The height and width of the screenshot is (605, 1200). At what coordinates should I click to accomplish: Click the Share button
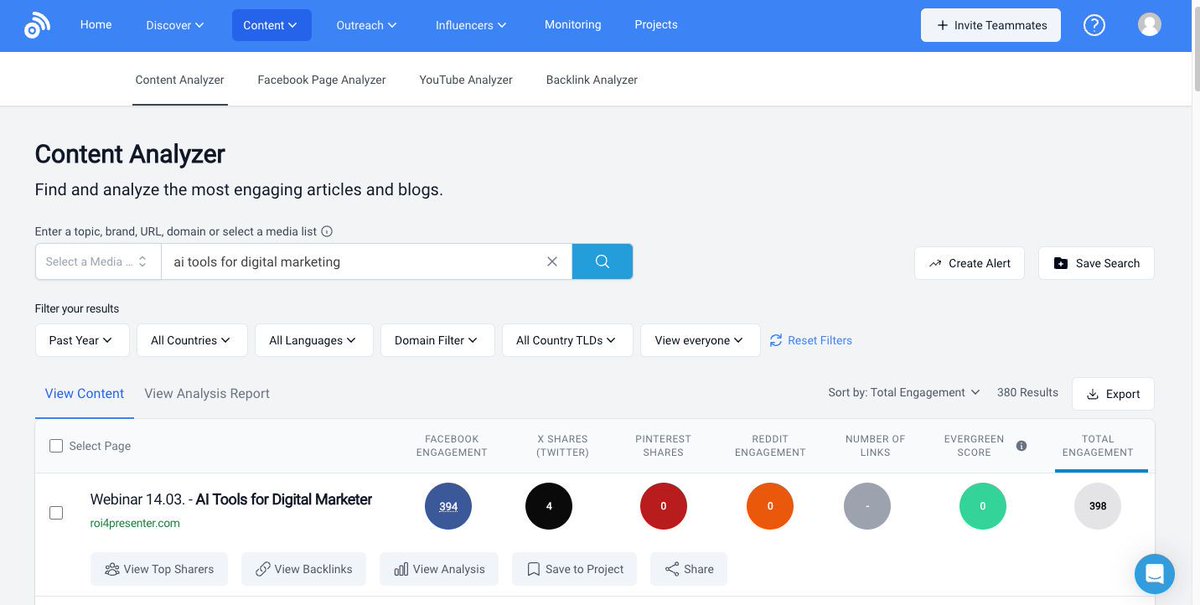[x=689, y=569]
